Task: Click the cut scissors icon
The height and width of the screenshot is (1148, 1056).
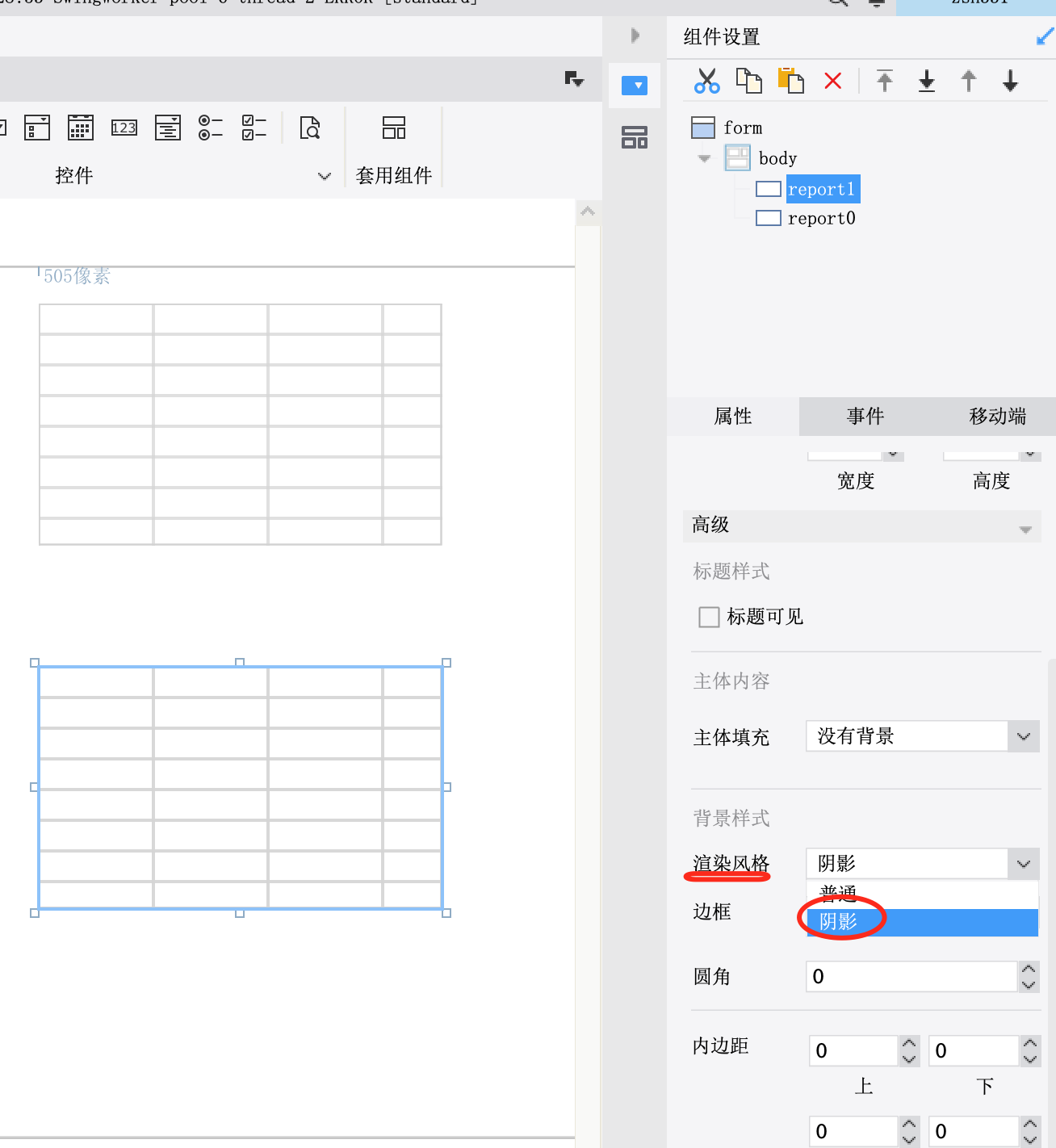Action: pos(707,81)
